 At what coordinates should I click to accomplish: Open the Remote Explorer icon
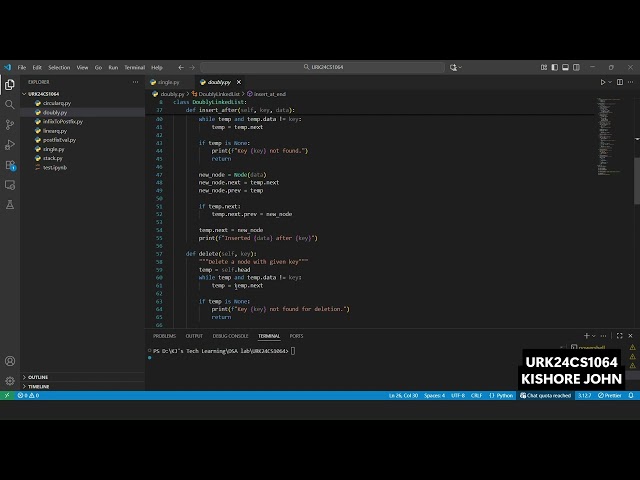[10, 185]
